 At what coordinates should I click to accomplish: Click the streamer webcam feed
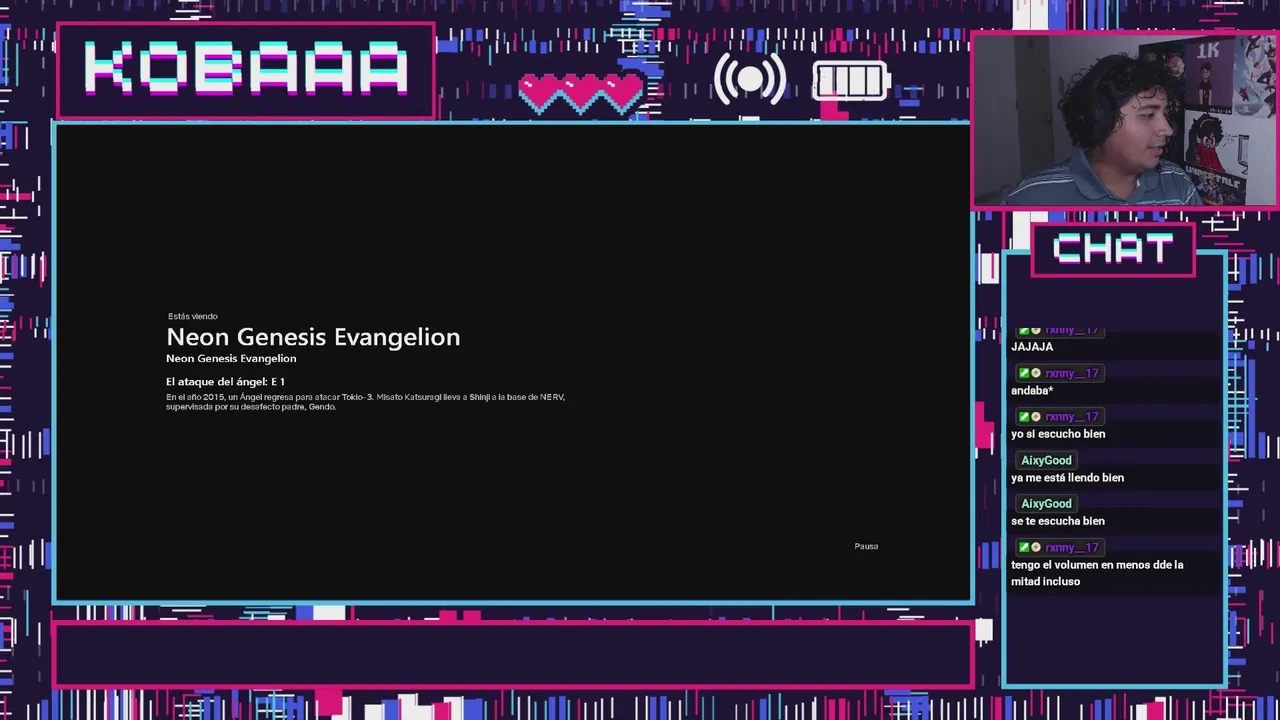(x=1125, y=120)
